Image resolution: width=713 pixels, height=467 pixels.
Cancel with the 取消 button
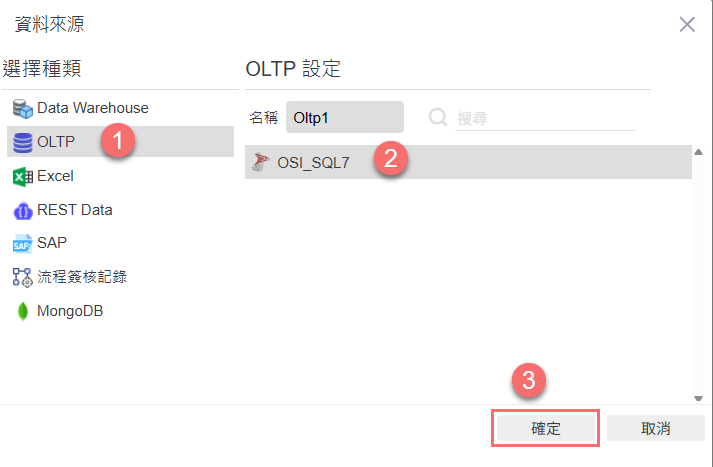coord(655,428)
